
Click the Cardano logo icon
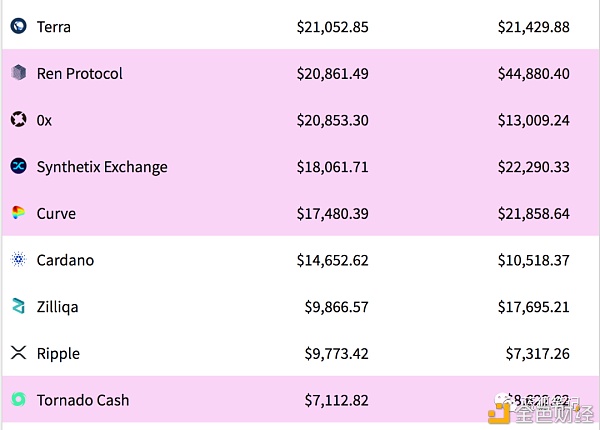tap(18, 260)
